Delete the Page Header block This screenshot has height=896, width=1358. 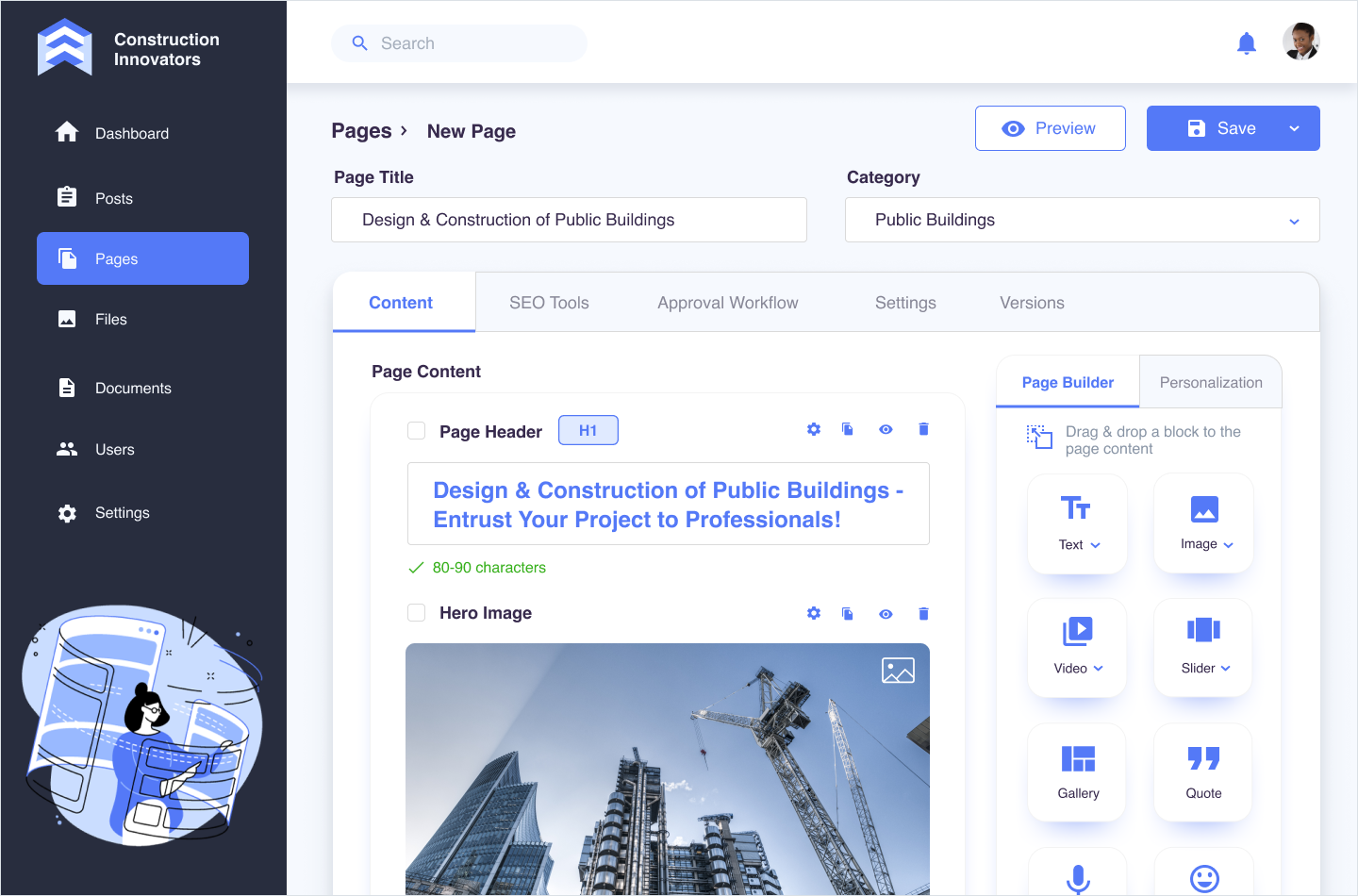(923, 429)
